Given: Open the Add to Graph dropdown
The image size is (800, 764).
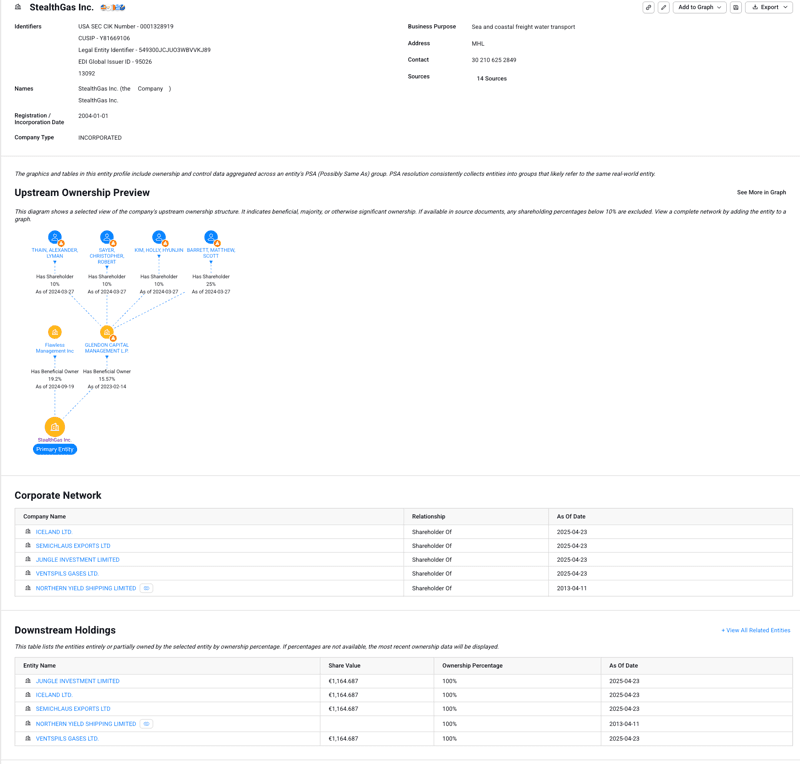Looking at the screenshot, I should 699,7.
